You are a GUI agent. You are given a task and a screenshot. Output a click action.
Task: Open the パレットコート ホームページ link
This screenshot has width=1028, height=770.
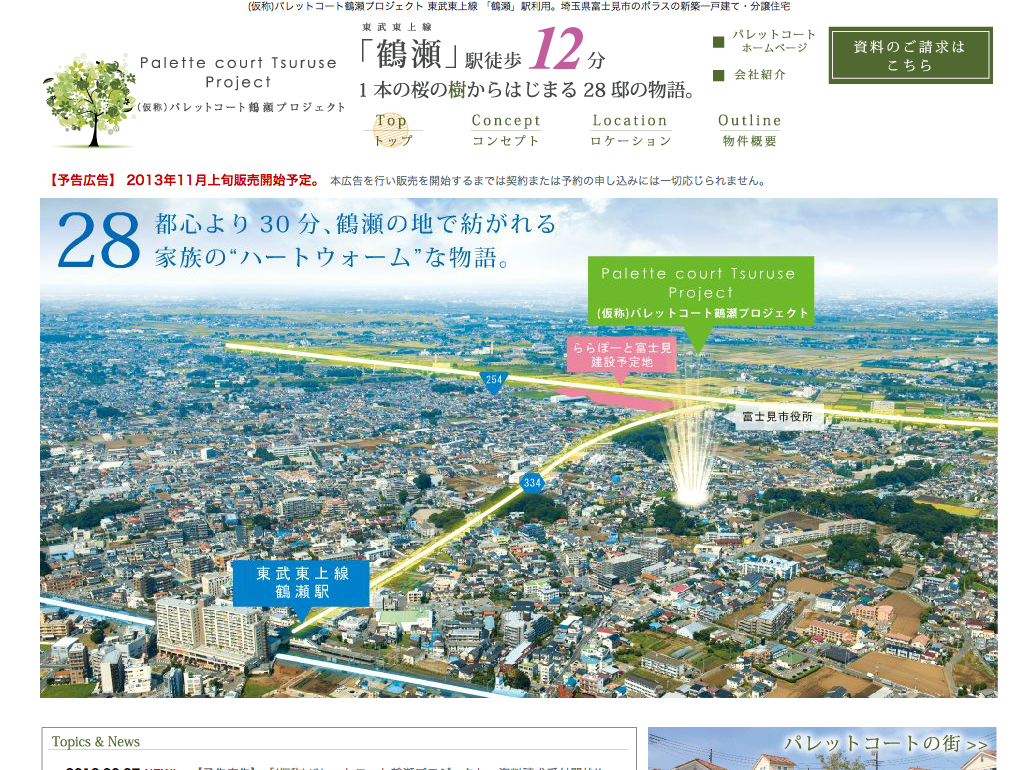(774, 41)
